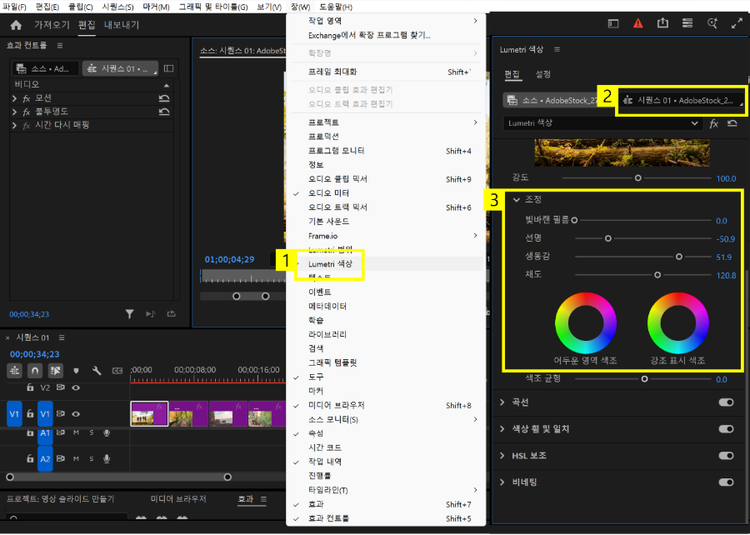Click the 강도 slider handle

pos(638,178)
